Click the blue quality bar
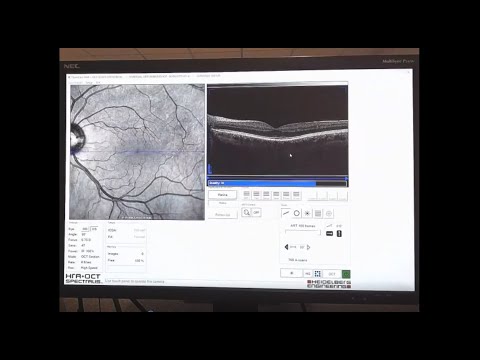This screenshot has height=360, width=480. (x=262, y=183)
